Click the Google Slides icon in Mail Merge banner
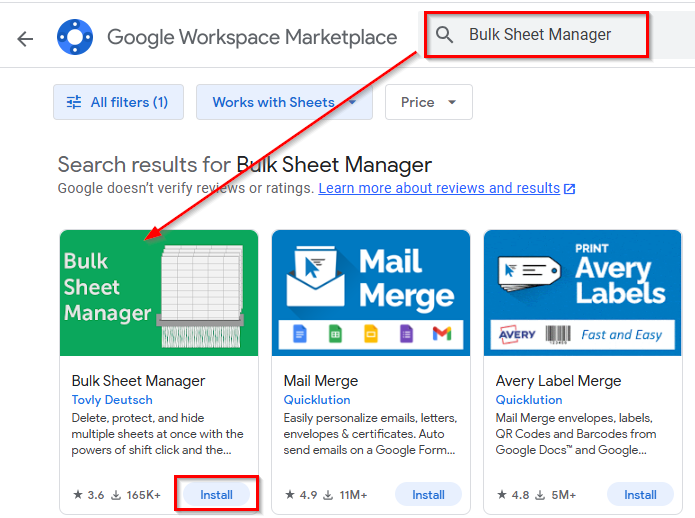The image size is (695, 518). 371,334
